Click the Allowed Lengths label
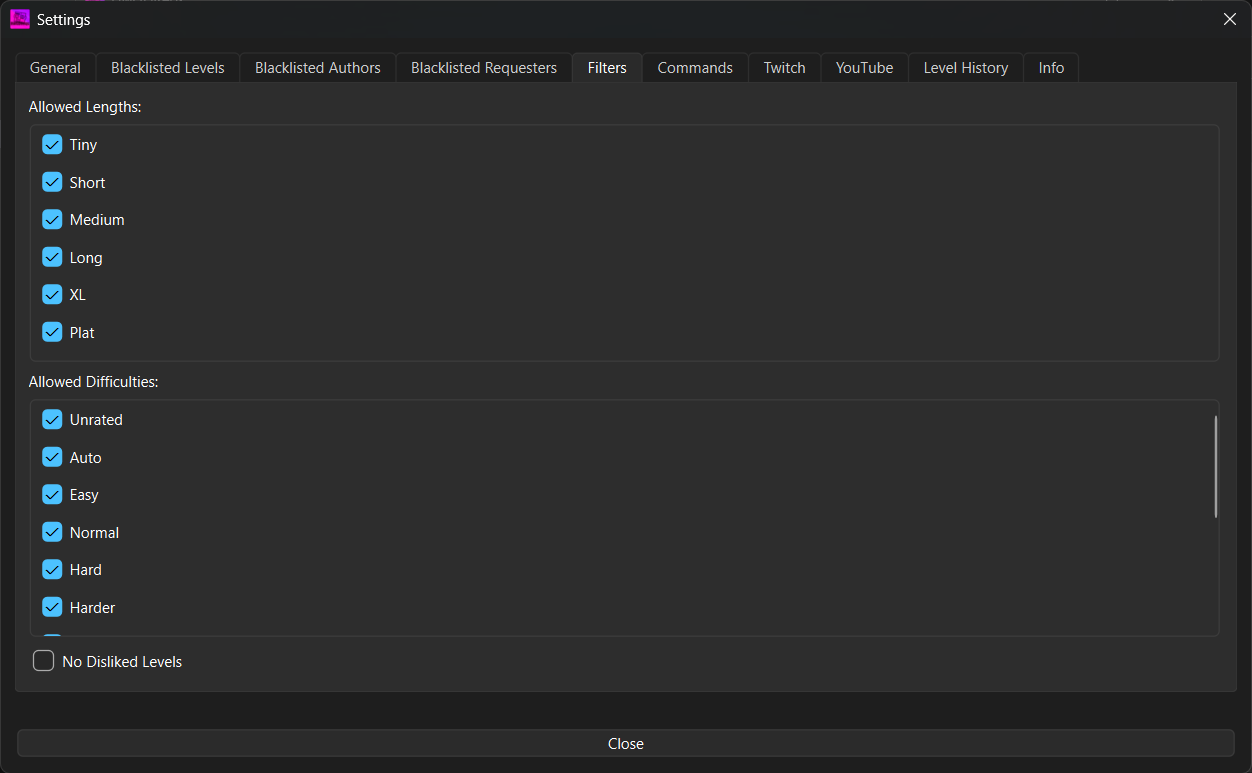1252x773 pixels. pyautogui.click(x=85, y=107)
